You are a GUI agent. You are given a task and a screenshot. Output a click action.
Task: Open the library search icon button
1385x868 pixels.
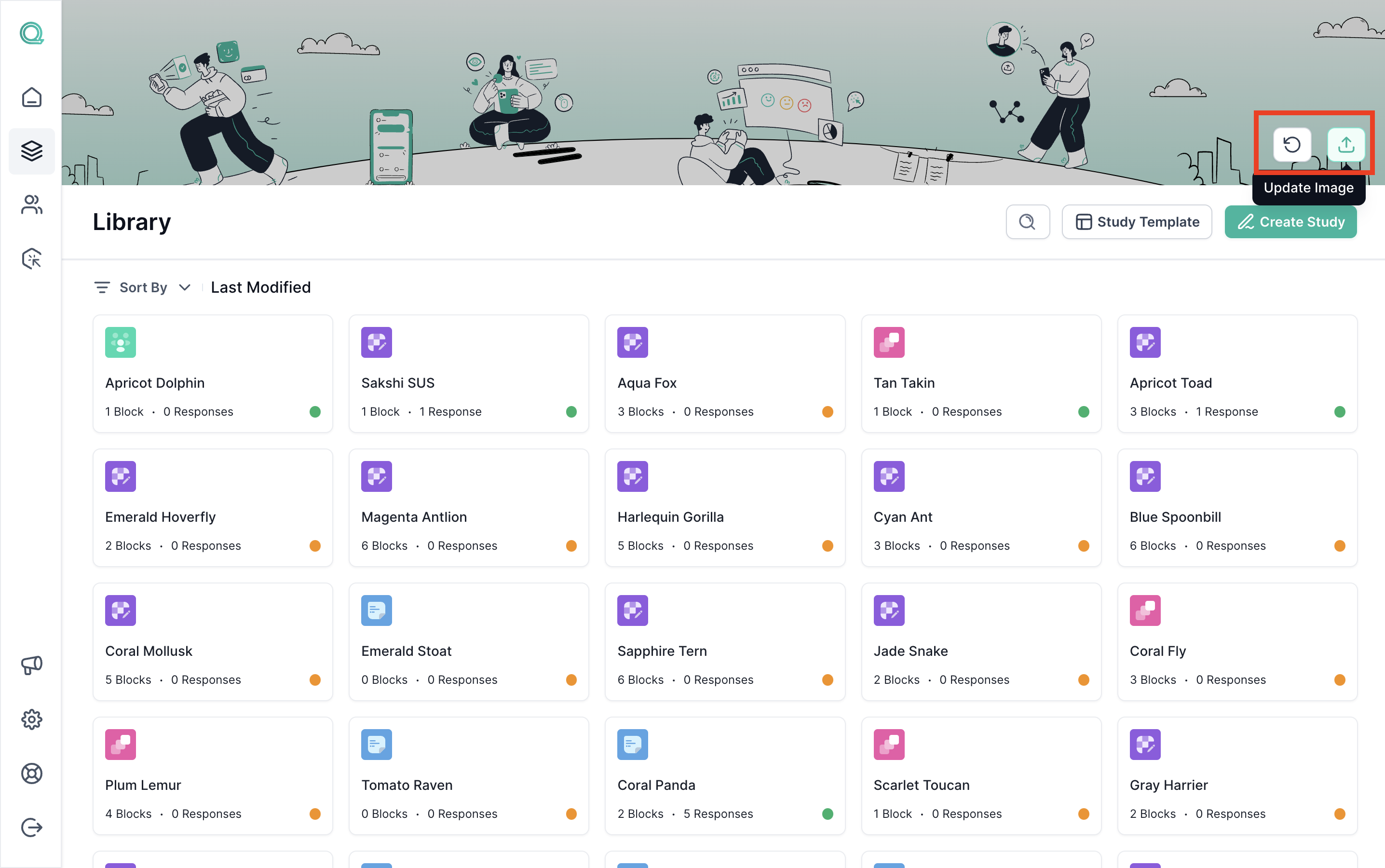tap(1027, 222)
